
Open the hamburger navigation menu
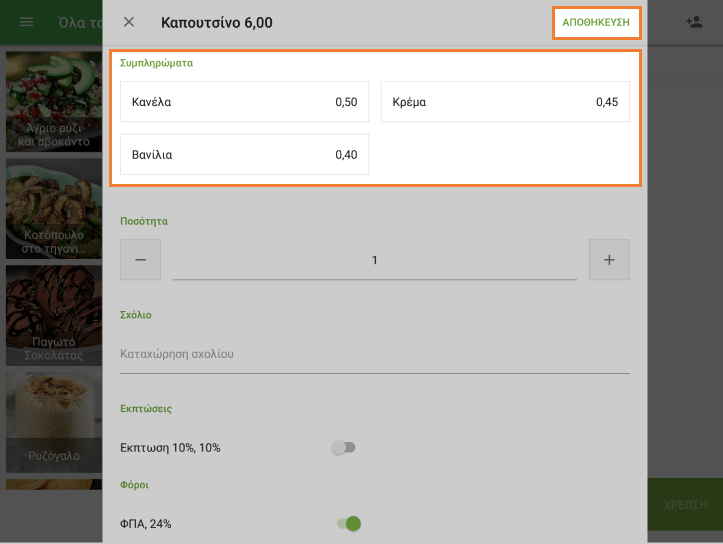pyautogui.click(x=26, y=22)
